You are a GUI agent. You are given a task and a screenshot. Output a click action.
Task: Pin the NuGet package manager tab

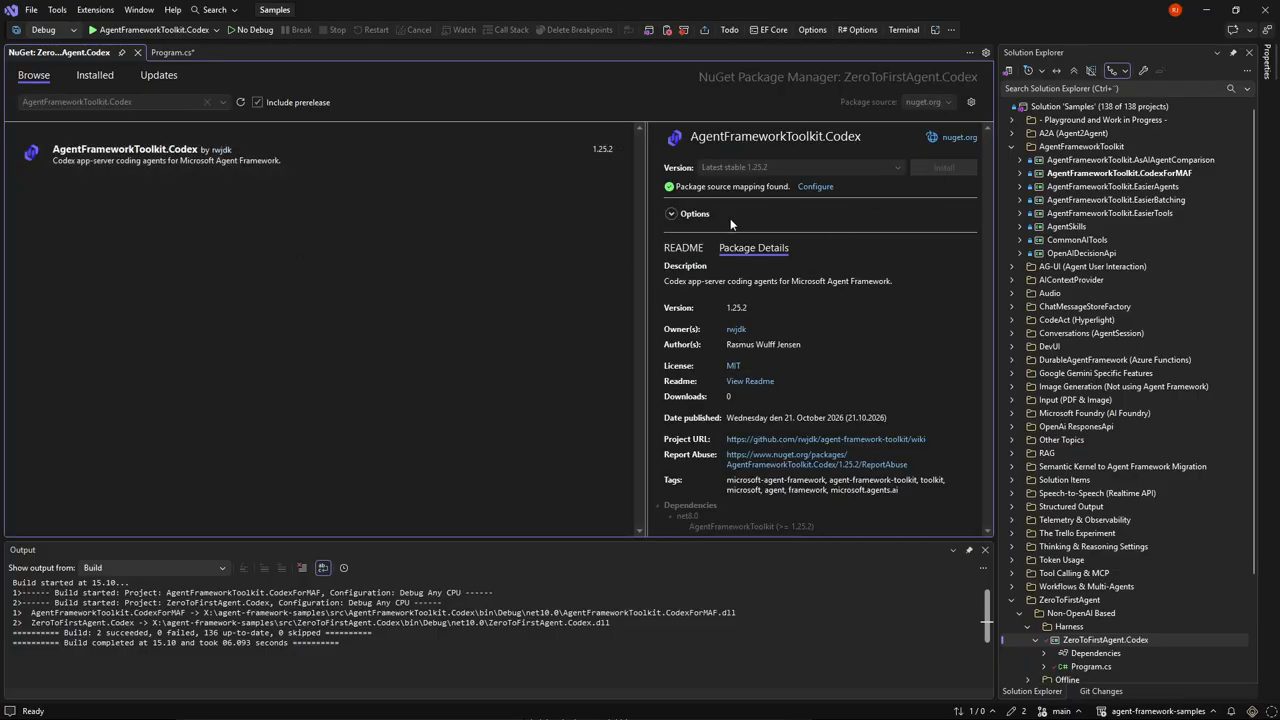point(122,52)
